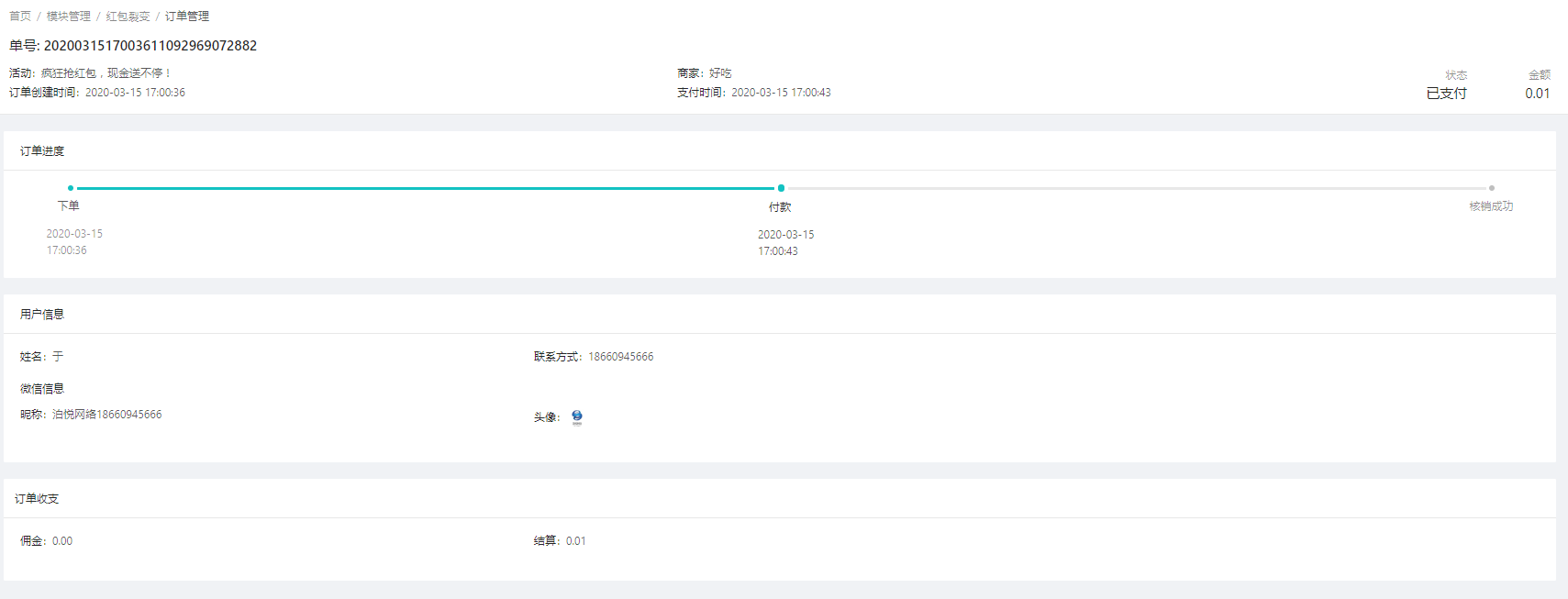Click the WeChat nickname 泊悦网络18660945666

point(106,415)
